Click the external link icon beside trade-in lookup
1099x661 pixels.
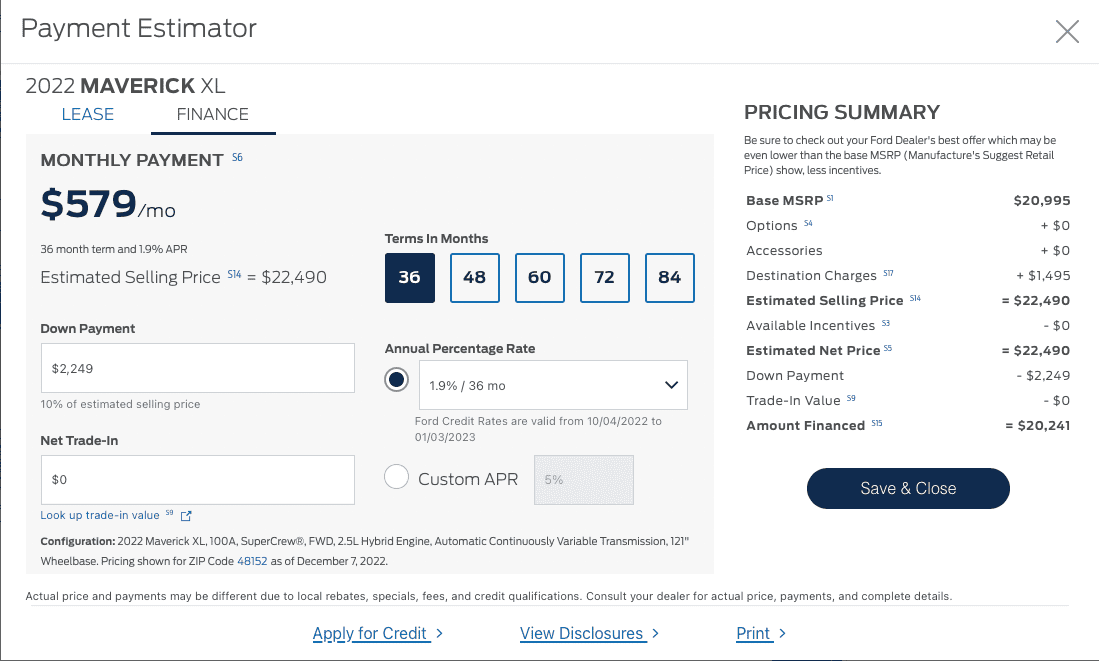click(x=186, y=516)
